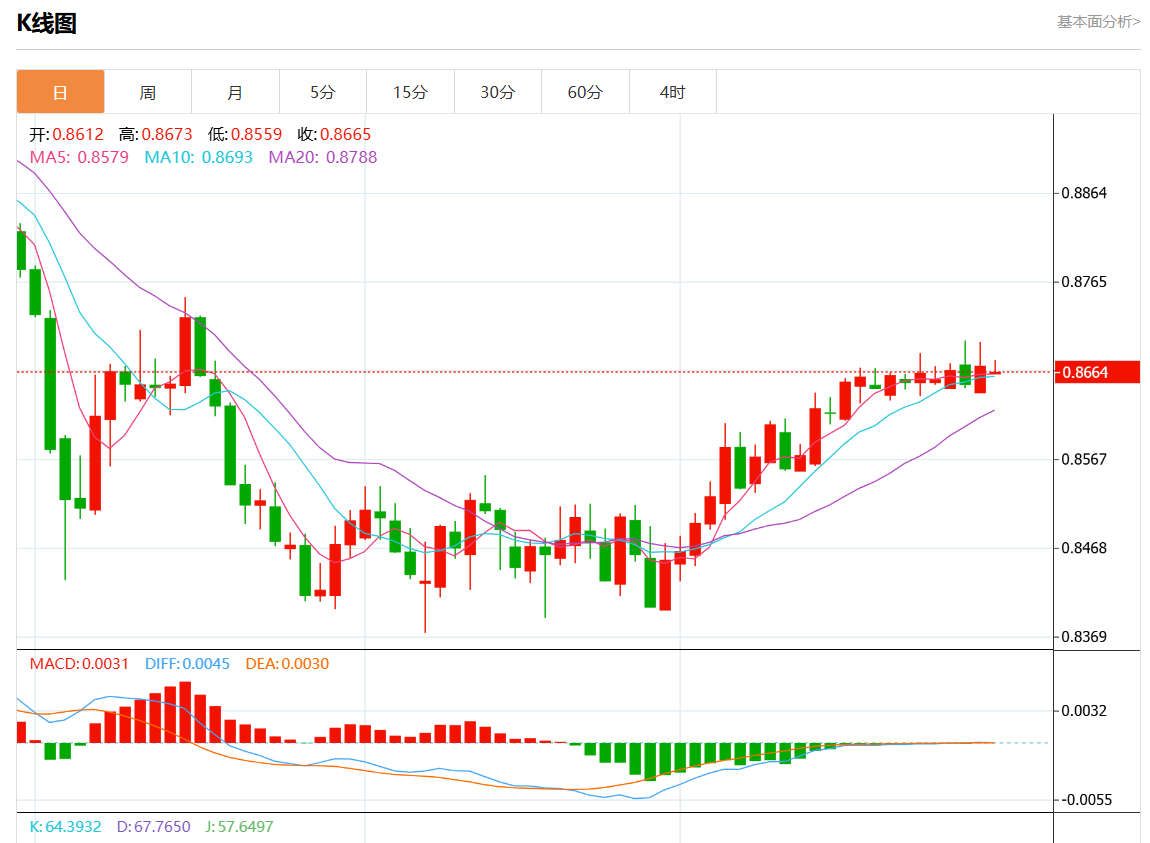The width and height of the screenshot is (1150, 843).
Task: Click the K线图 heading
Action: (46, 23)
